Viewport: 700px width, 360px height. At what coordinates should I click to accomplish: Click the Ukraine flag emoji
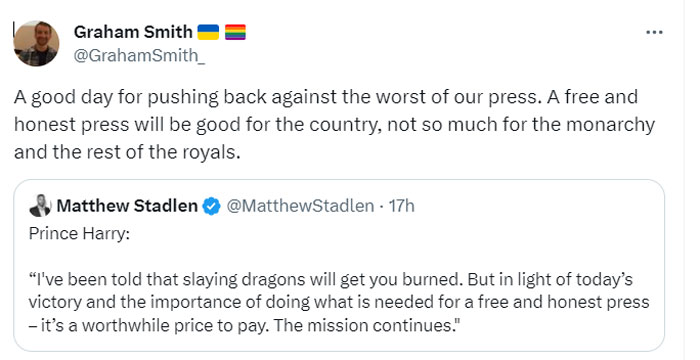point(208,32)
